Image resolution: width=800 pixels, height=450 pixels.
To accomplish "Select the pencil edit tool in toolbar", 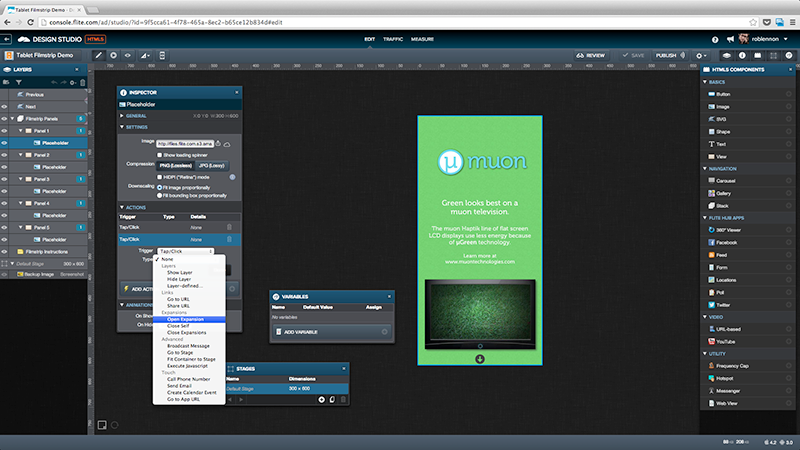I will pos(98,54).
